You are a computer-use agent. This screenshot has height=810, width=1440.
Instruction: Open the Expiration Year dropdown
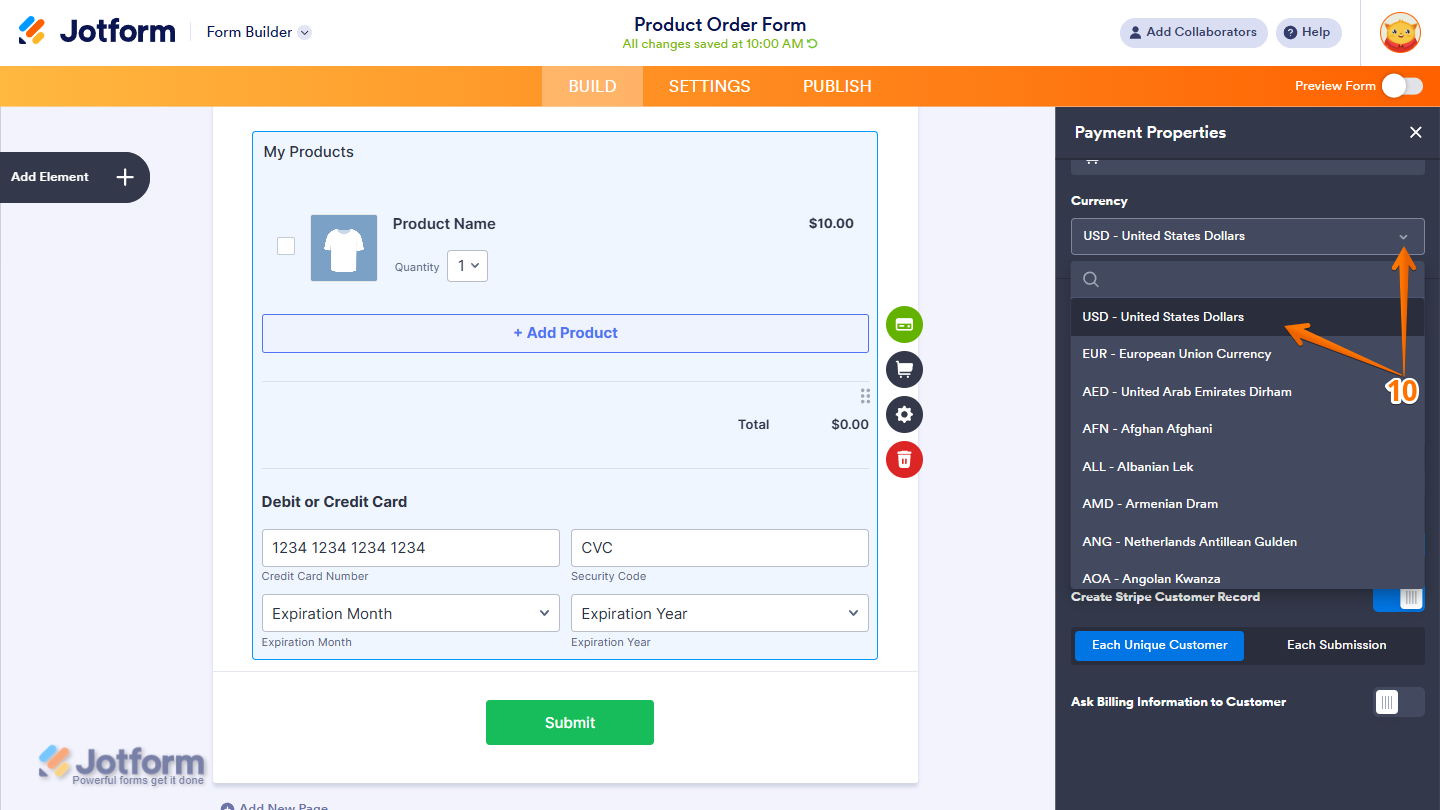click(x=720, y=614)
